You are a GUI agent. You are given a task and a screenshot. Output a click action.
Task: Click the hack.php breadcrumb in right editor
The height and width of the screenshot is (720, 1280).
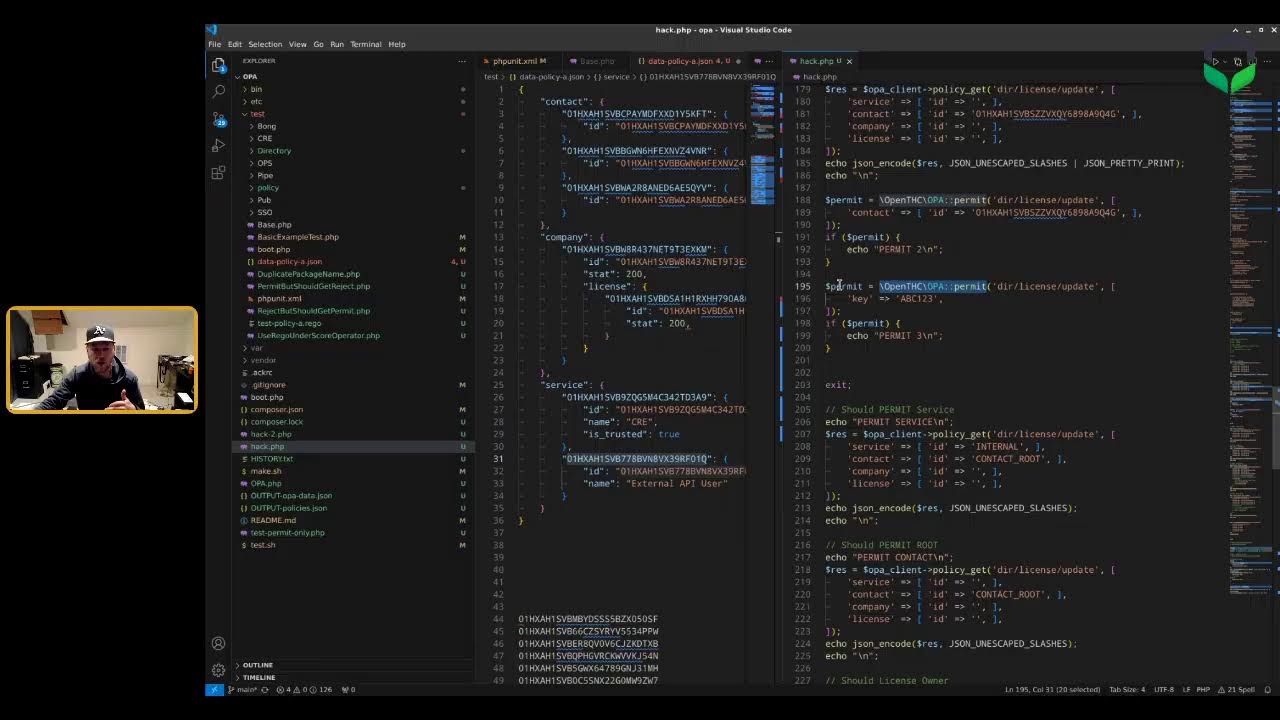coord(819,77)
